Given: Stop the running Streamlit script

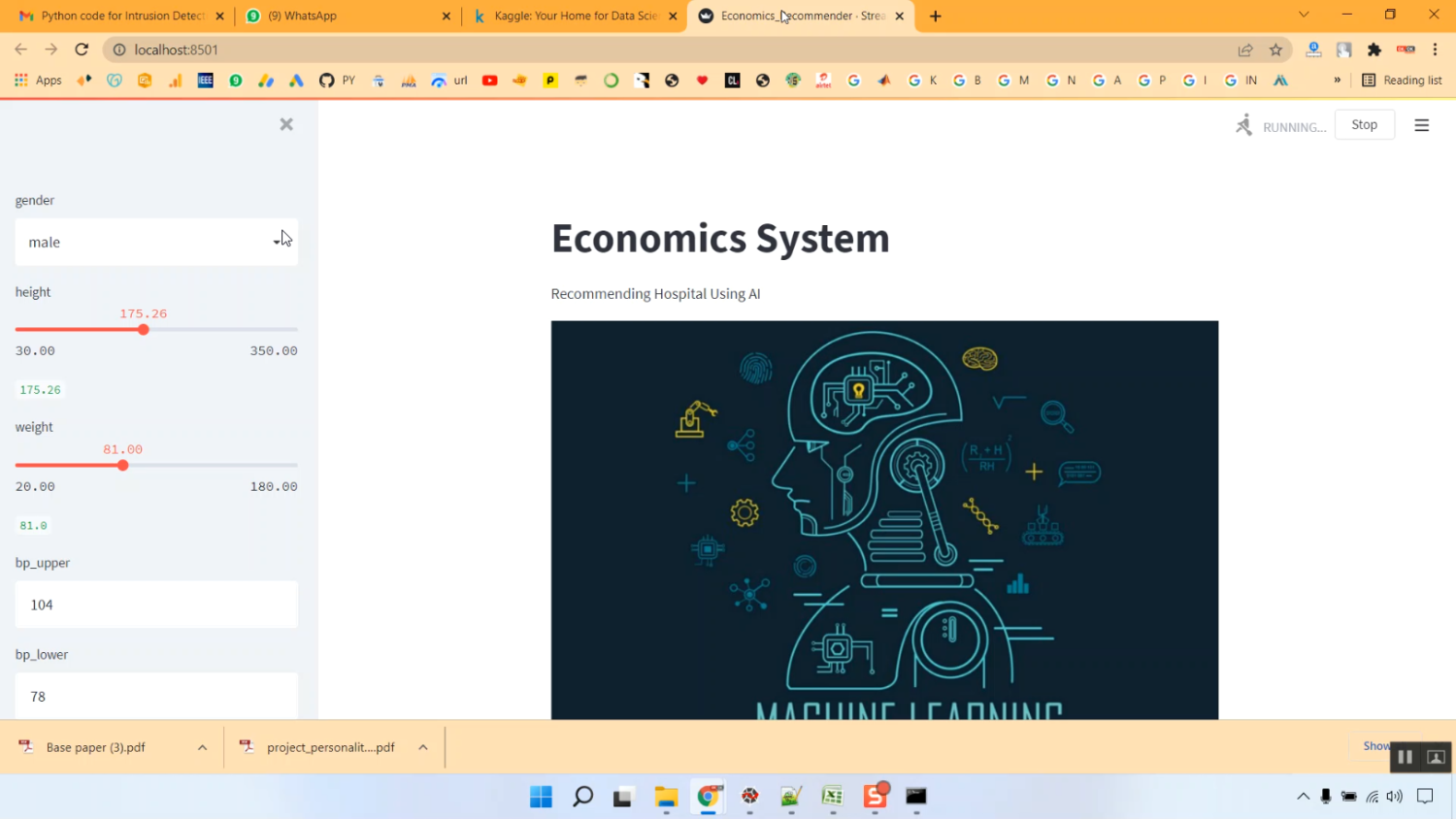Looking at the screenshot, I should (x=1365, y=124).
